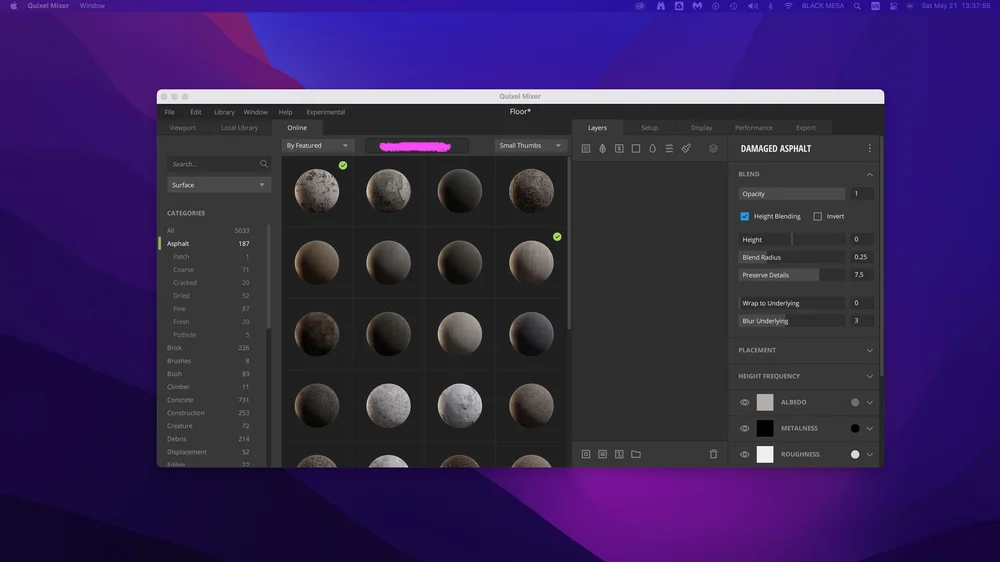Add a paint brush layer icon
The image size is (1000, 562).
point(686,149)
